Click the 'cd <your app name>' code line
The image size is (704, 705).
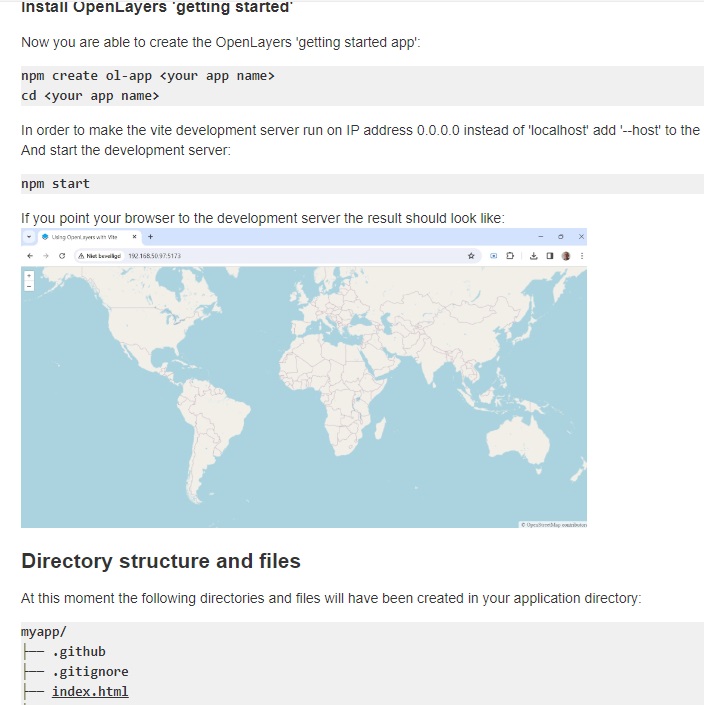90,96
